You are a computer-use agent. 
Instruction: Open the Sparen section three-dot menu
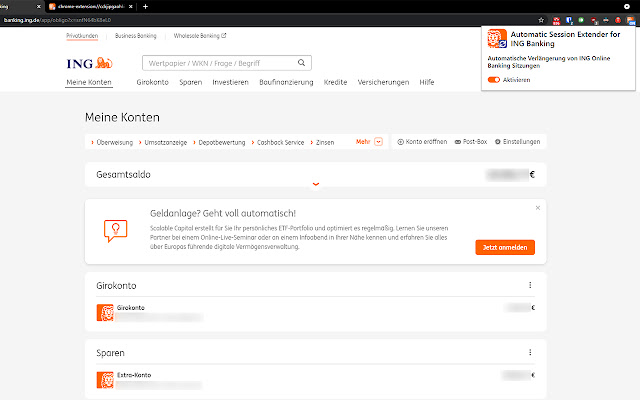[x=530, y=352]
